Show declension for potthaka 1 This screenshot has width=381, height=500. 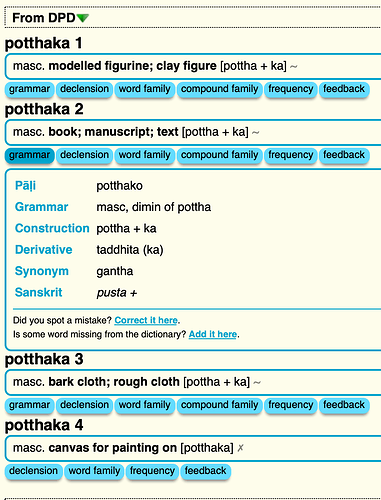[84, 89]
